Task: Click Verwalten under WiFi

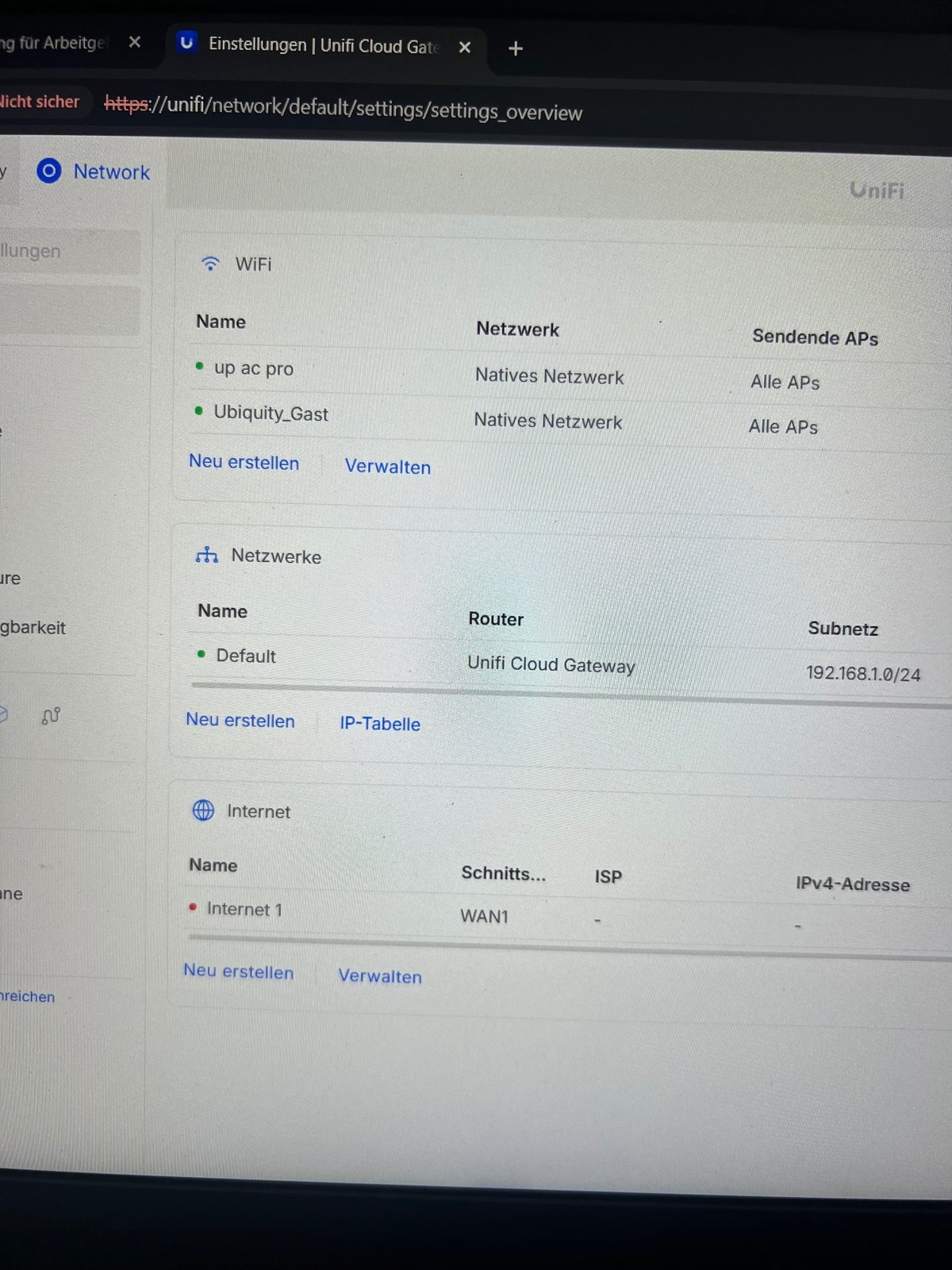Action: tap(388, 467)
